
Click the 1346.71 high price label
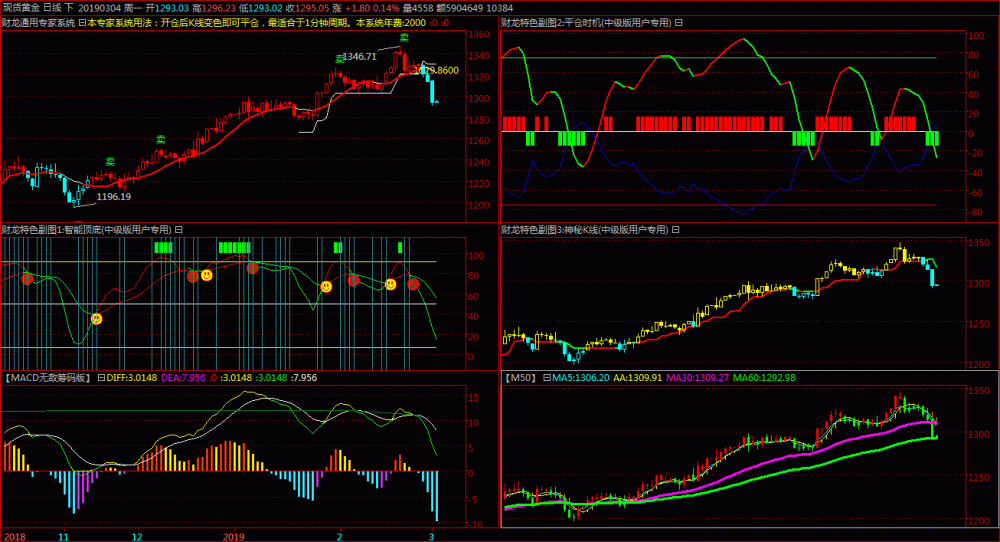(360, 57)
